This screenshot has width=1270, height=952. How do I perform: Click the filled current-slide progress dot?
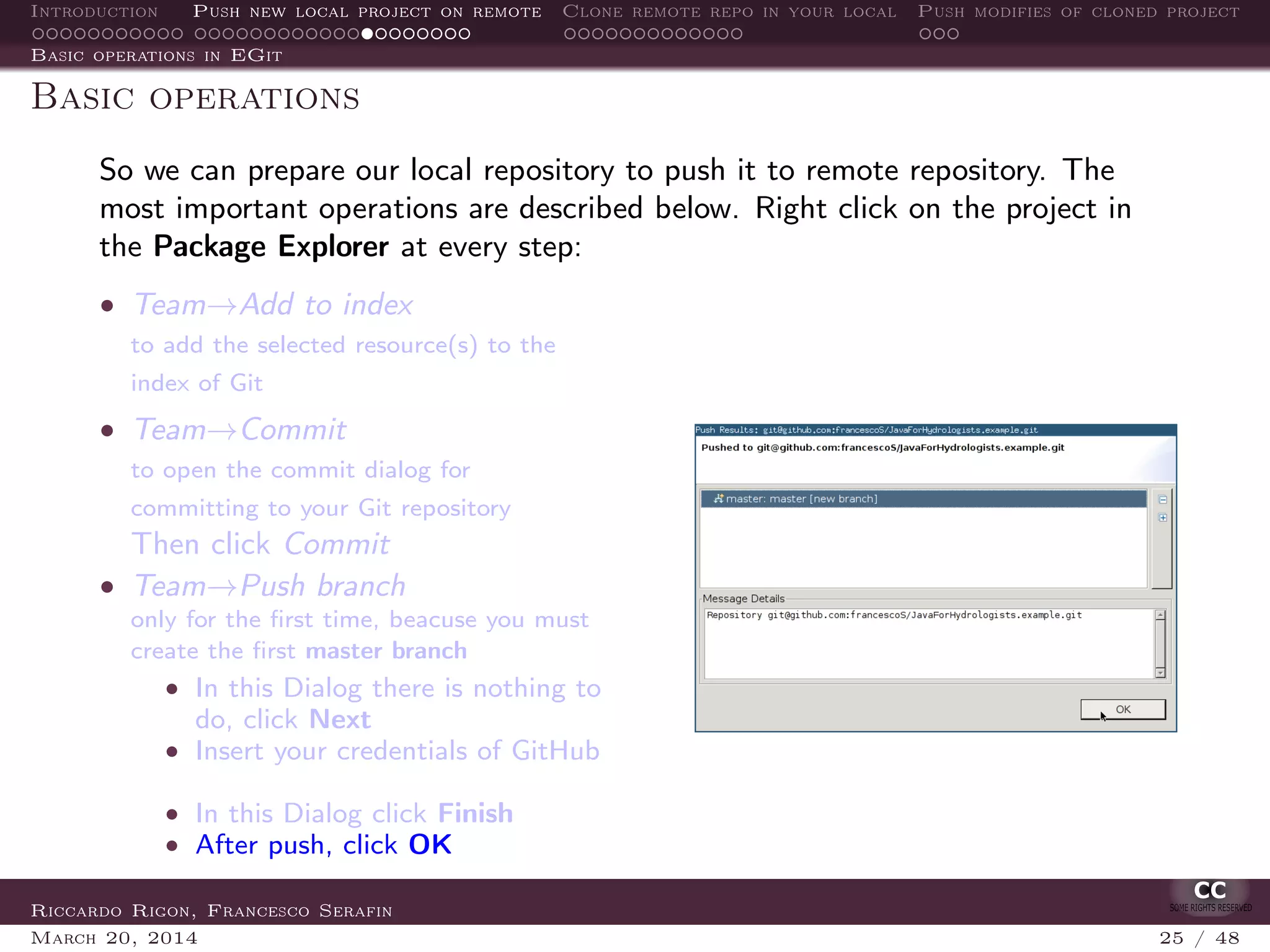click(367, 33)
